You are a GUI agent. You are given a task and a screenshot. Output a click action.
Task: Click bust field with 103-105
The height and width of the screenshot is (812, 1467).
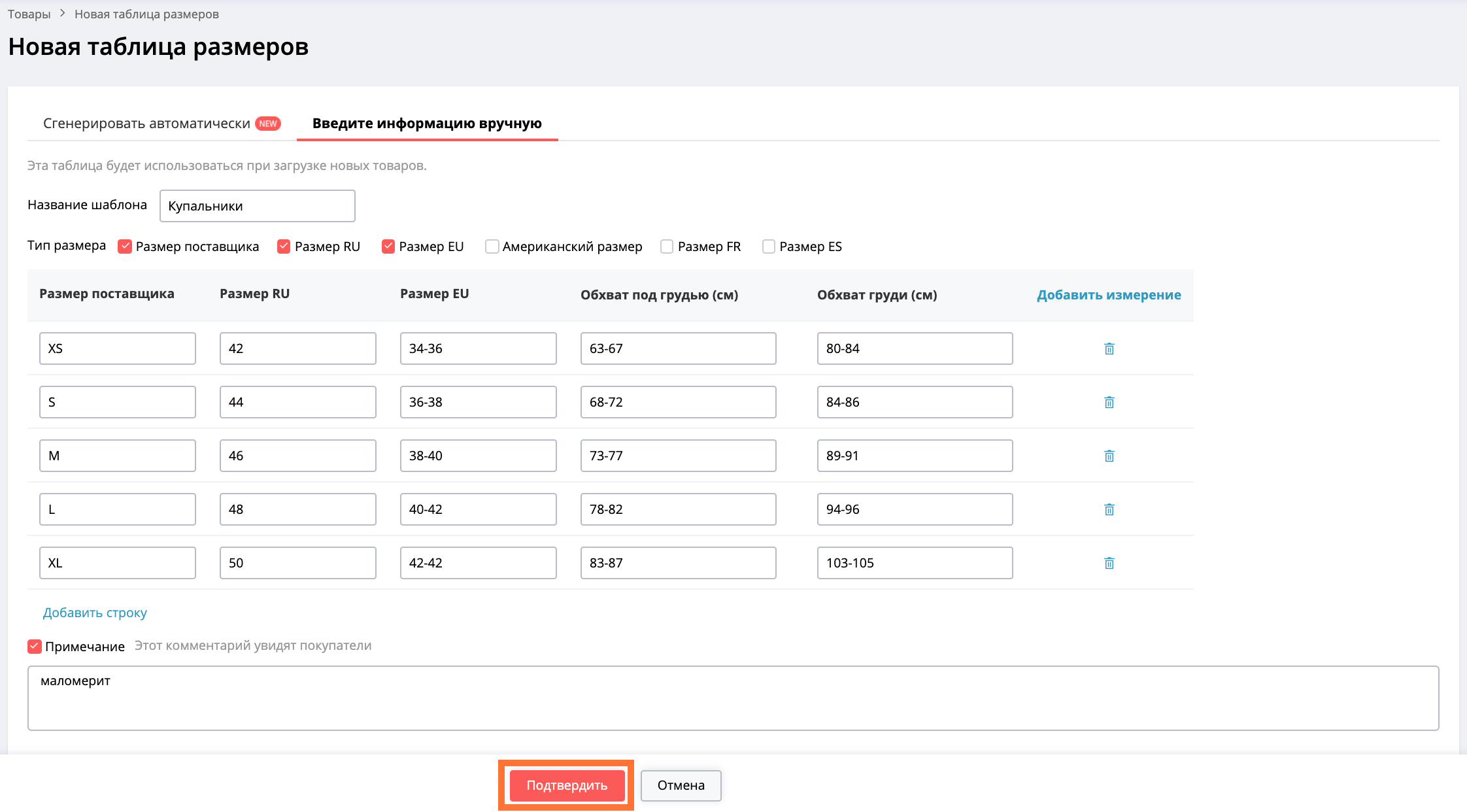(915, 563)
